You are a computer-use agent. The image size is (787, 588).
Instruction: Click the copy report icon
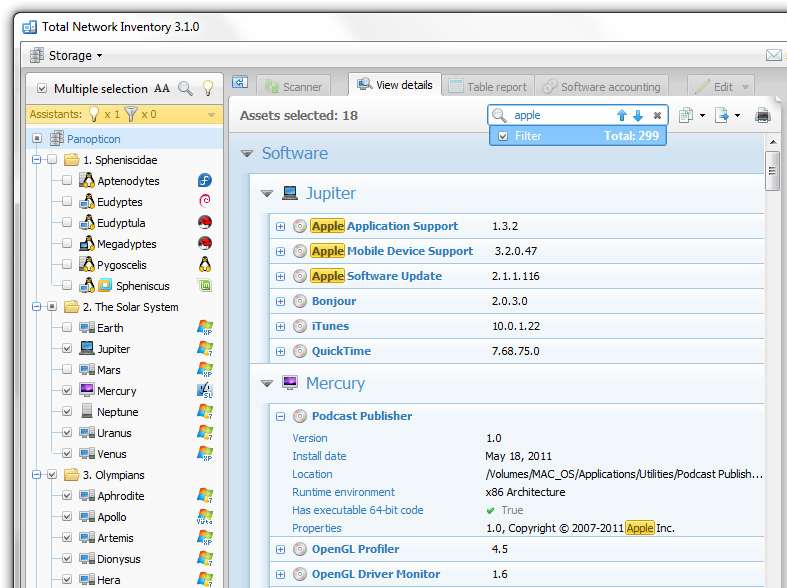[686, 115]
